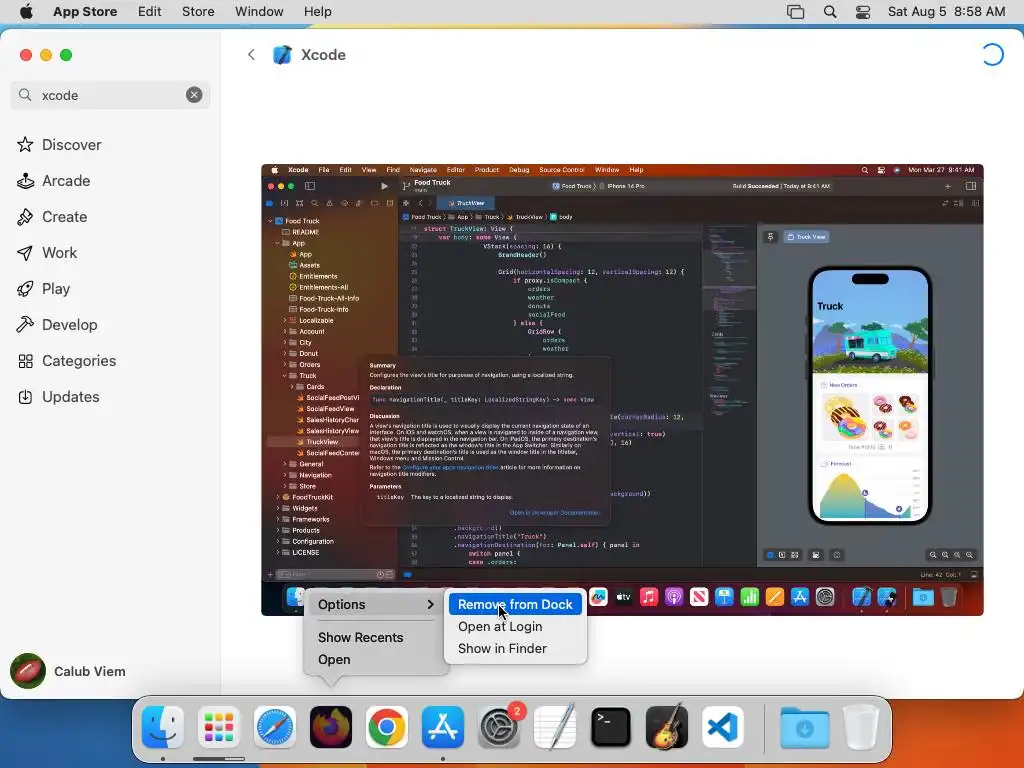Viewport: 1024px width, 768px height.
Task: Choose Open in the context menu
Action: 334,660
